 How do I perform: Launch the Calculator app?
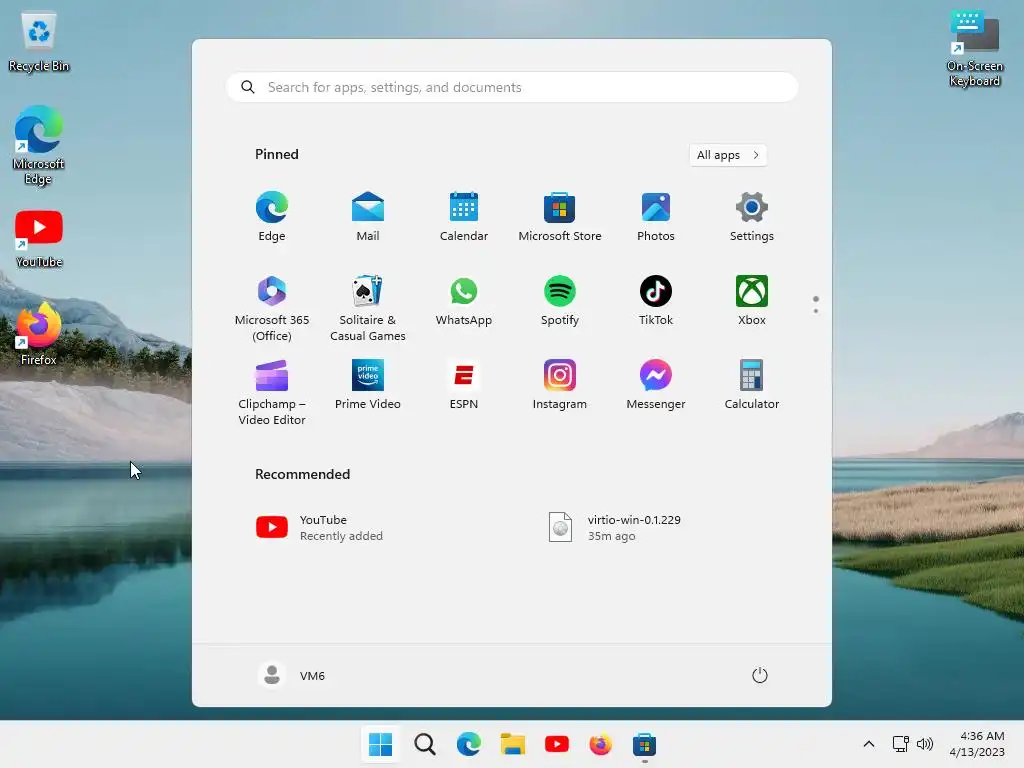point(752,385)
